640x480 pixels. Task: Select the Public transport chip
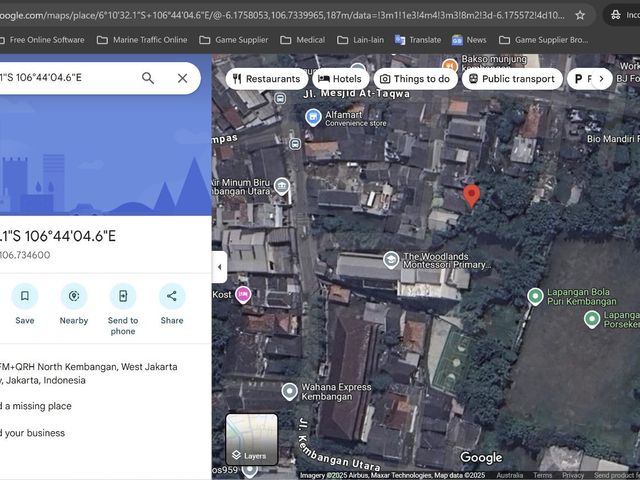(x=512, y=79)
